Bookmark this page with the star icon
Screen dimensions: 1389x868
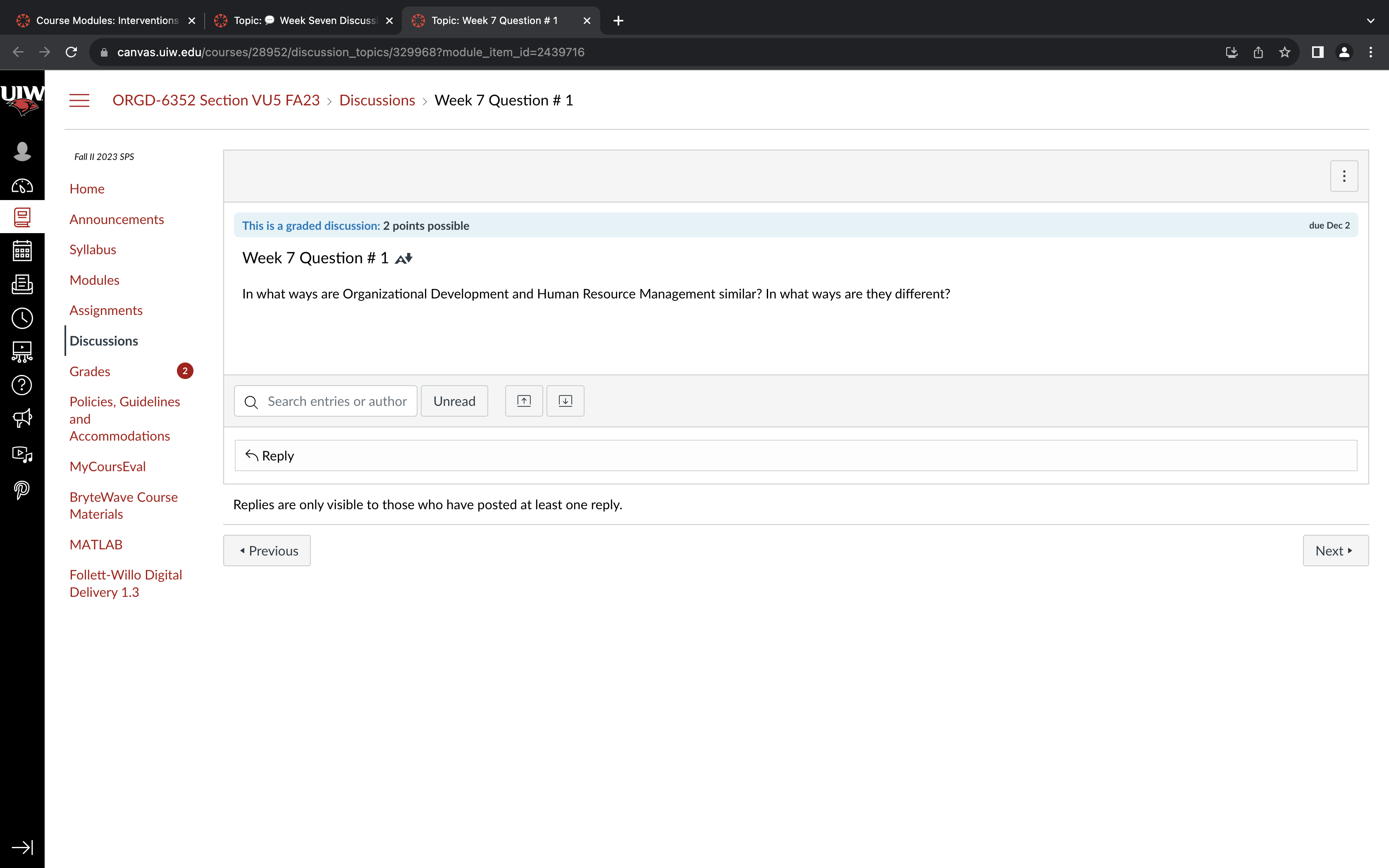1284,52
